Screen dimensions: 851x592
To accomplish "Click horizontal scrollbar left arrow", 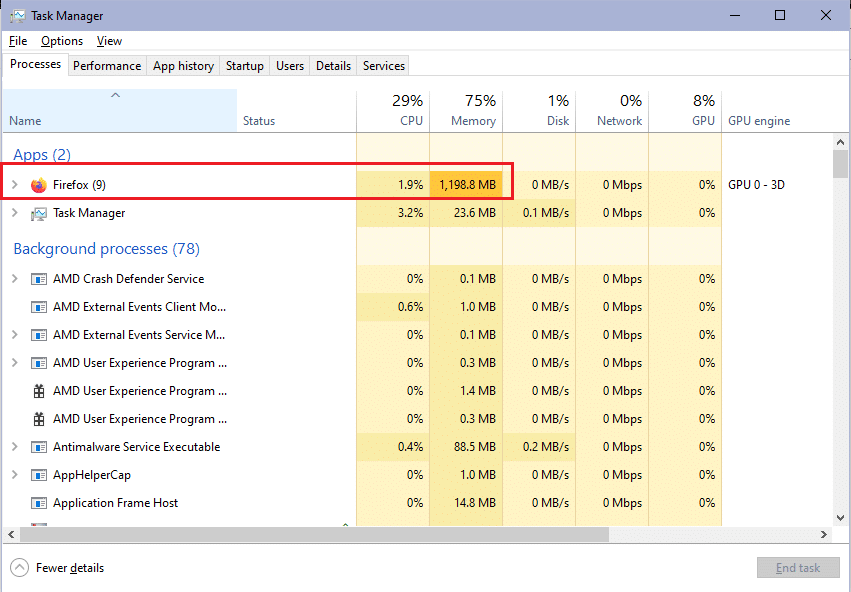I will (11, 534).
